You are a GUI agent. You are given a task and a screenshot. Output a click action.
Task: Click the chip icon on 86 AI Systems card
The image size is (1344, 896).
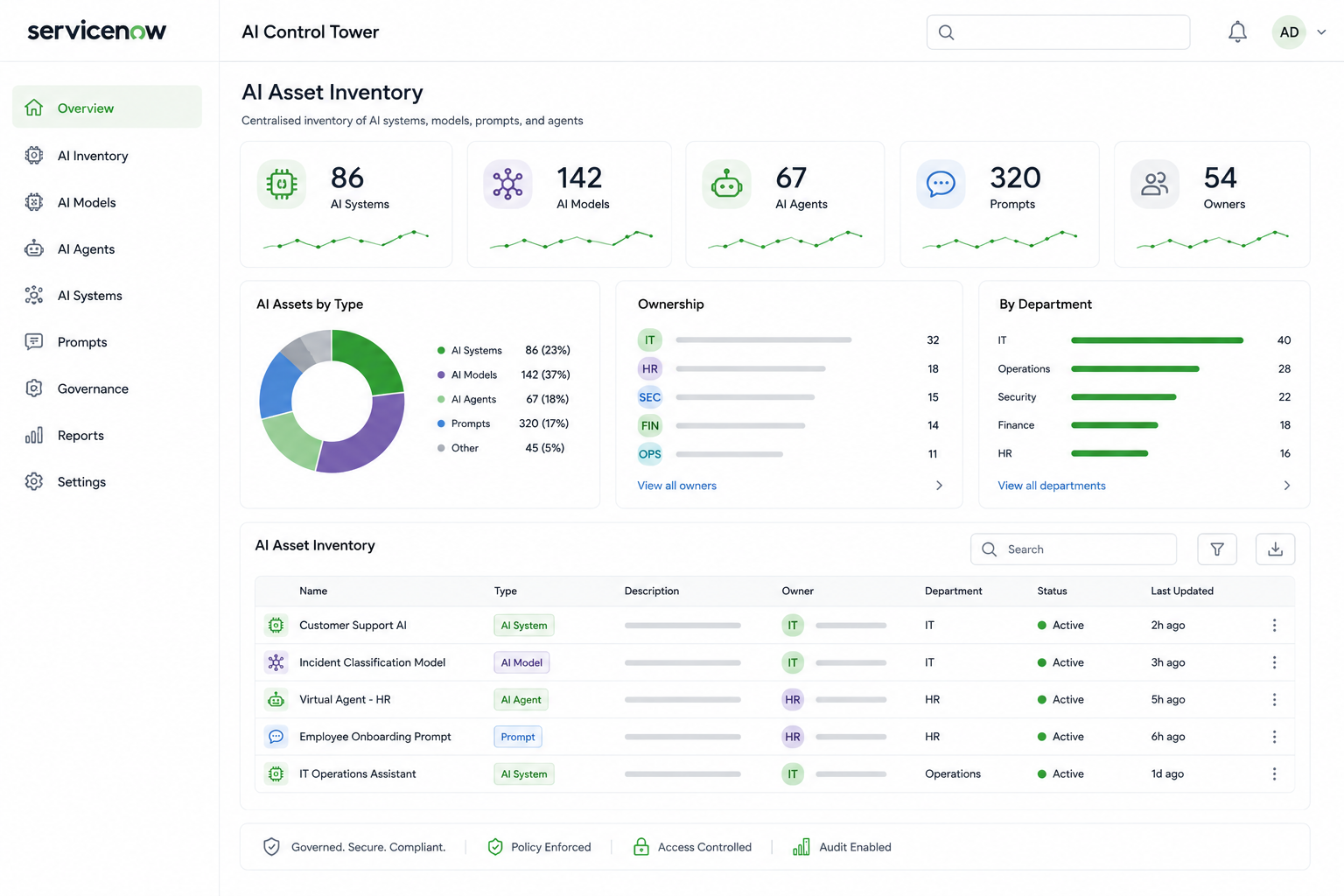[x=282, y=184]
